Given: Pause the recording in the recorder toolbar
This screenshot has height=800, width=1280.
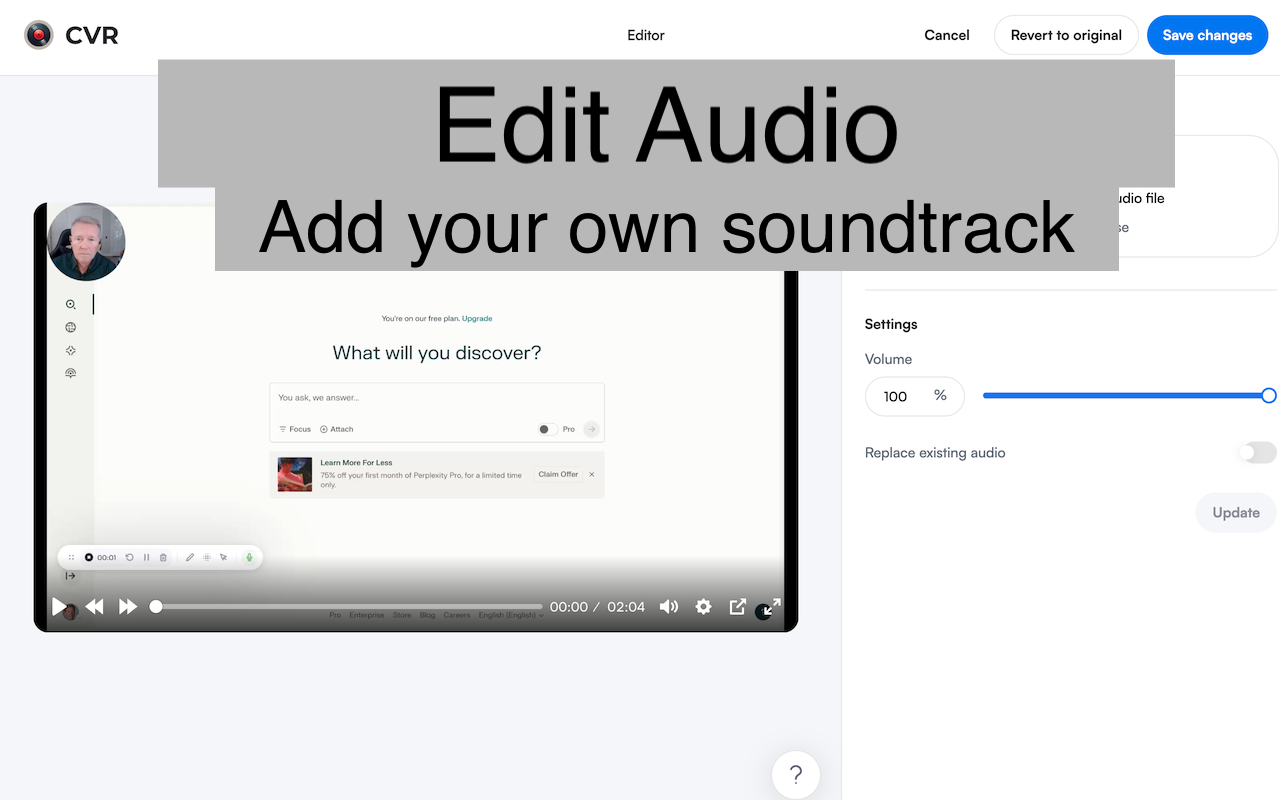Looking at the screenshot, I should [x=146, y=557].
